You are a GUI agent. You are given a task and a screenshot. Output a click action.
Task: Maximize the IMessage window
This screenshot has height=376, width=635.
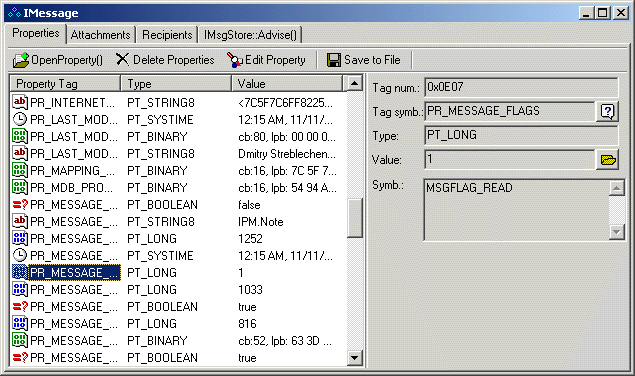pyautogui.click(x=603, y=13)
